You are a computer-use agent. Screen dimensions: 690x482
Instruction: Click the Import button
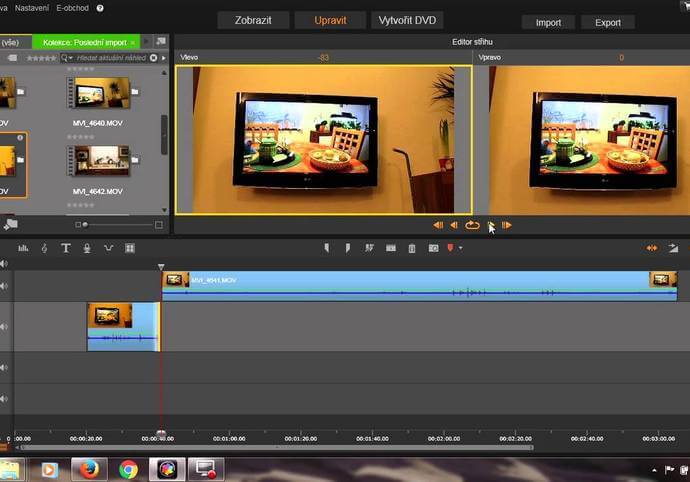(548, 22)
